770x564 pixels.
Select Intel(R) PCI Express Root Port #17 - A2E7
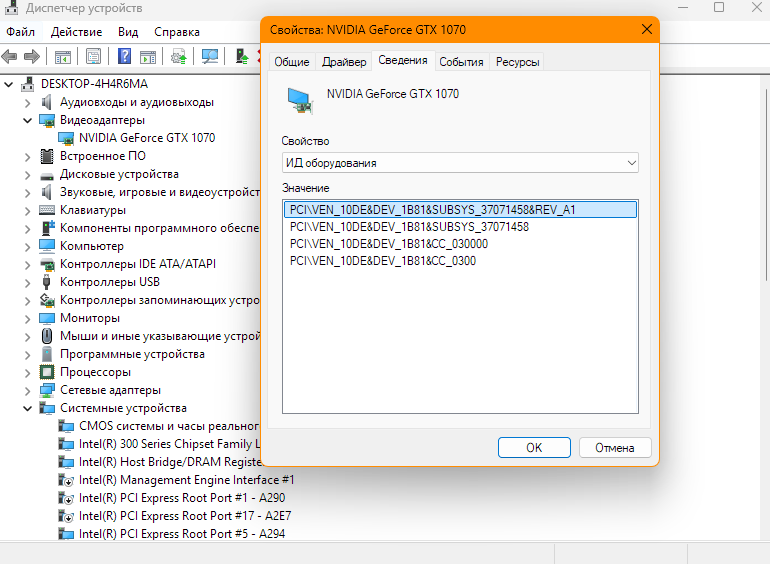pos(185,516)
